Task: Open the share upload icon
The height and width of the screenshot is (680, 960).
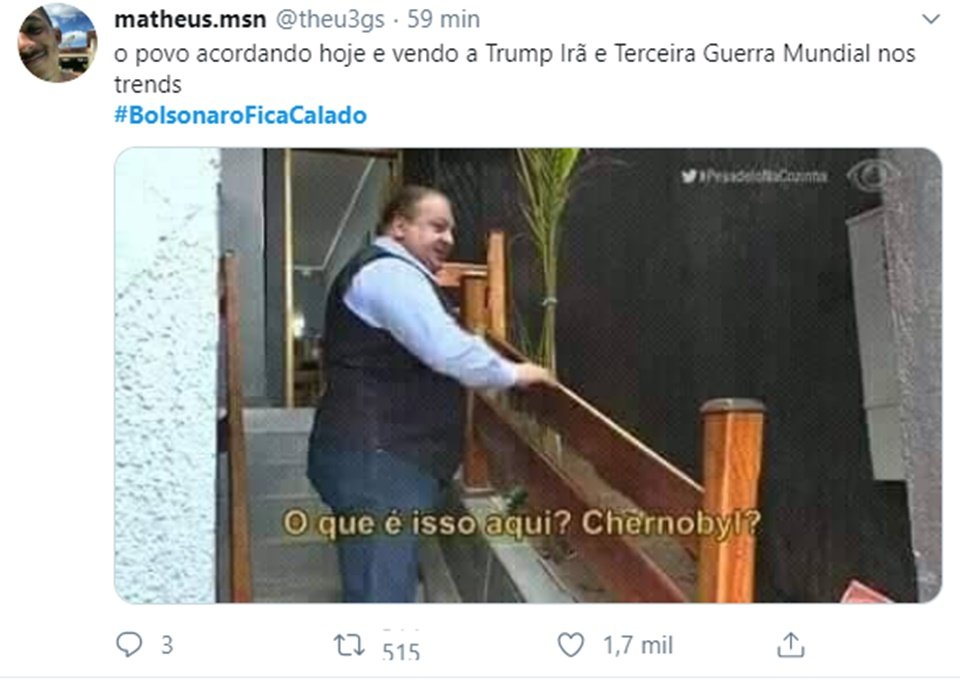Action: 790,645
